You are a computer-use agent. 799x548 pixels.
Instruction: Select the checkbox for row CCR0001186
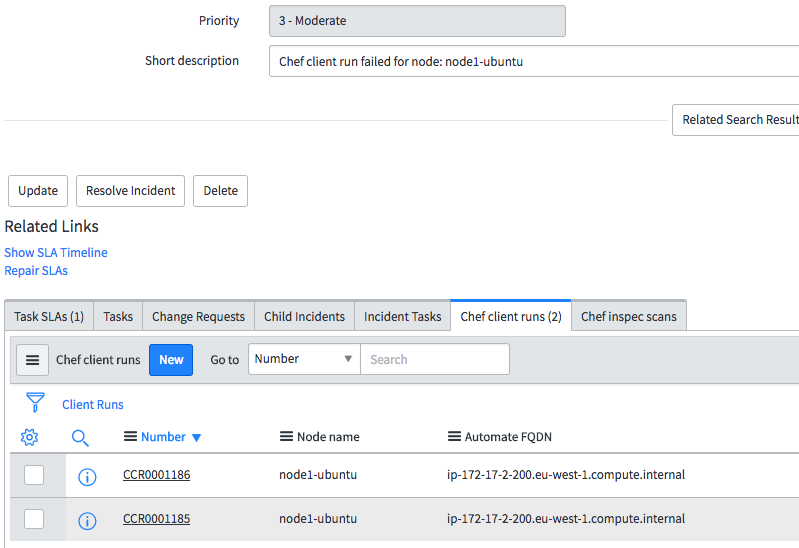pyautogui.click(x=34, y=475)
